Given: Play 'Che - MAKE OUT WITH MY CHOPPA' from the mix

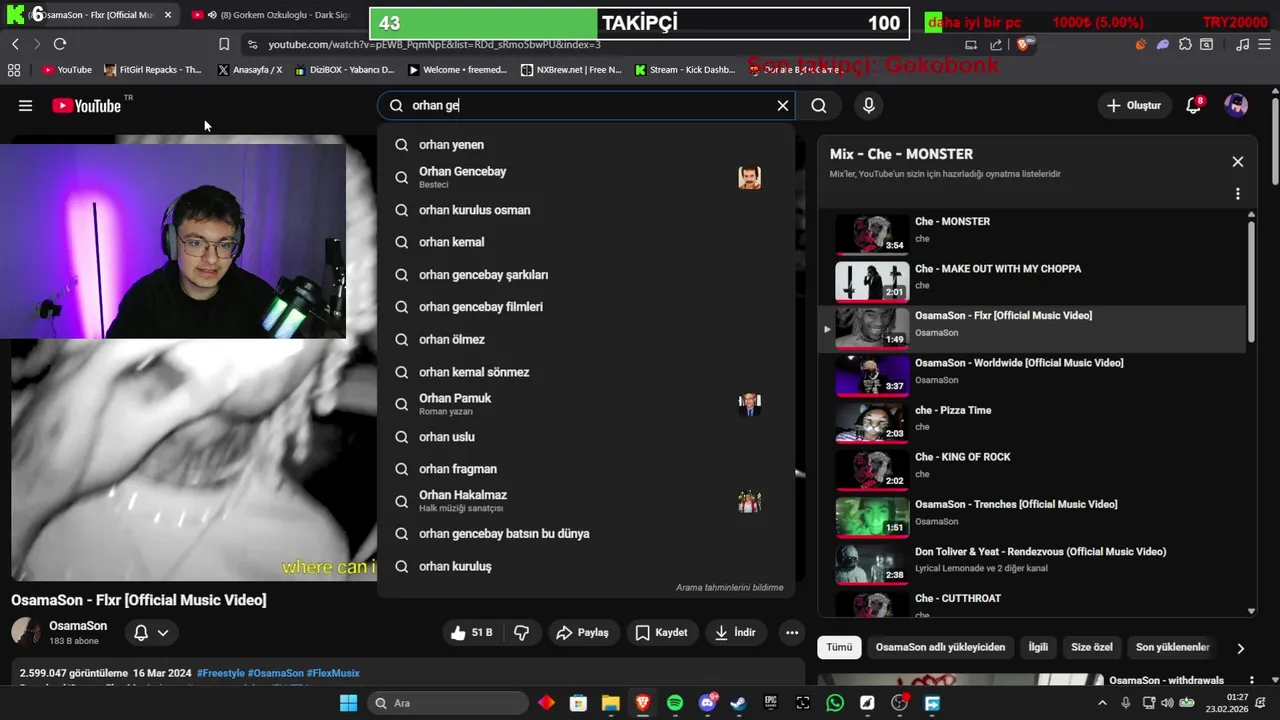Looking at the screenshot, I should [1034, 281].
